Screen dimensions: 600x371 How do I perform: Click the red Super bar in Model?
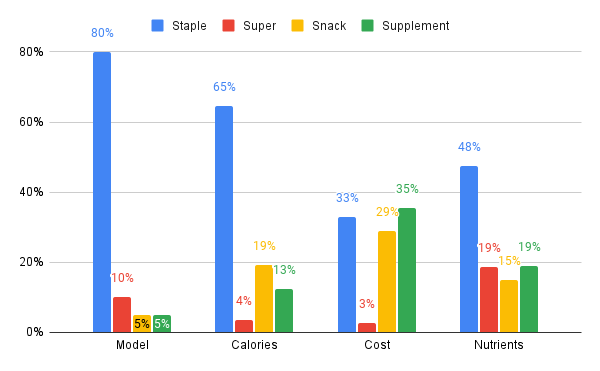122,315
